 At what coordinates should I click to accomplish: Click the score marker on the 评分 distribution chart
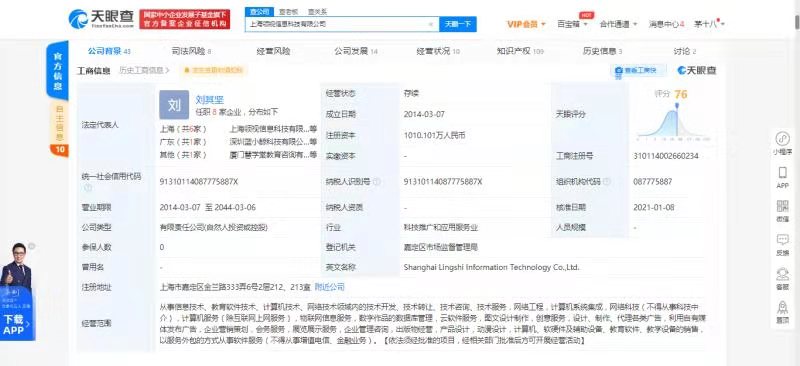click(677, 106)
